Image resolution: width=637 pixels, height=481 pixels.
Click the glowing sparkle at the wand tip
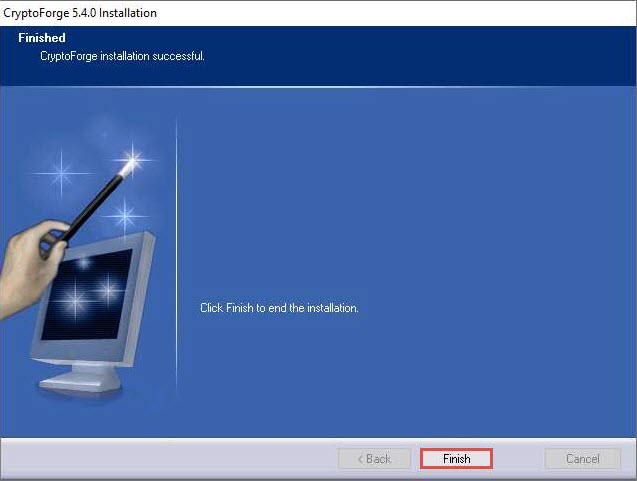[131, 158]
